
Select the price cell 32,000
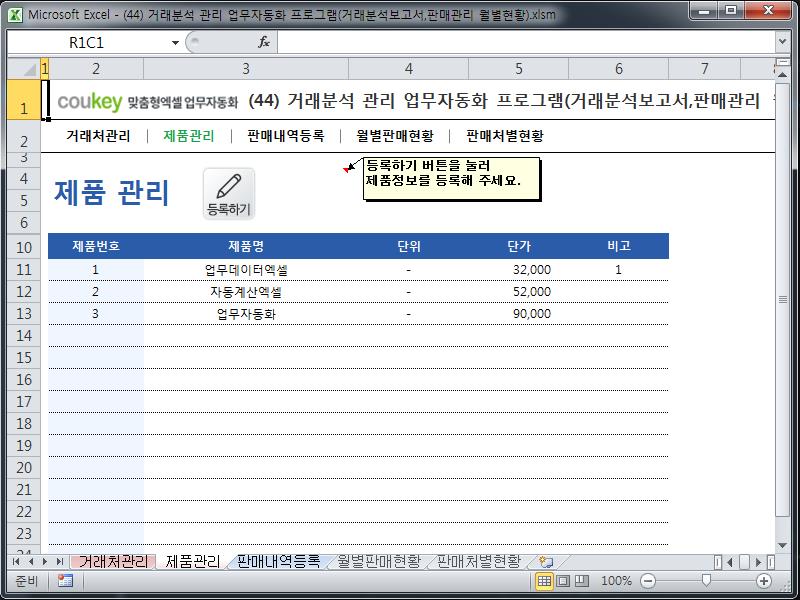(x=518, y=270)
